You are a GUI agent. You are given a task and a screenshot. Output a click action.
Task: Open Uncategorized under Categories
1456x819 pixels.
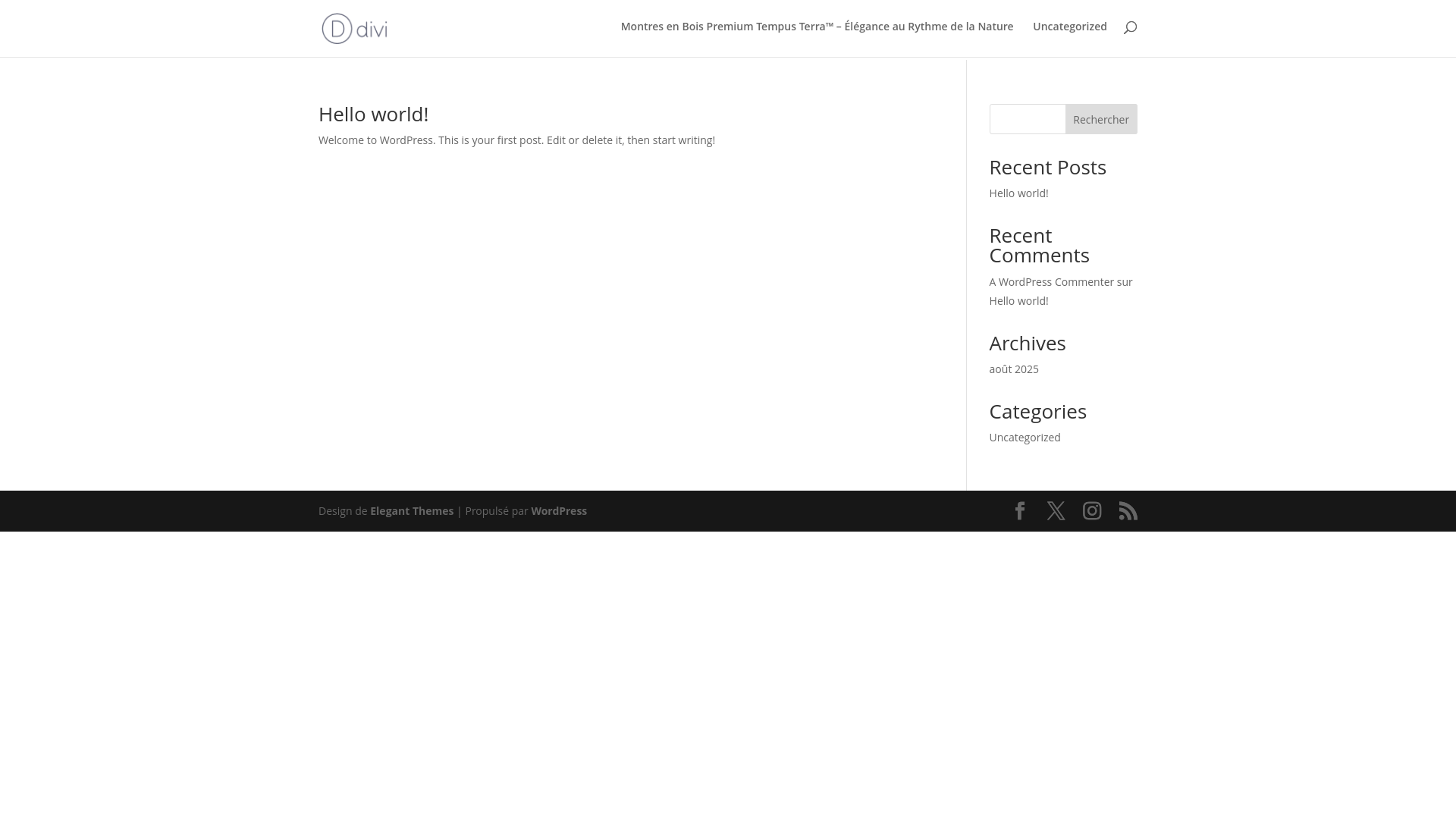[1025, 438]
